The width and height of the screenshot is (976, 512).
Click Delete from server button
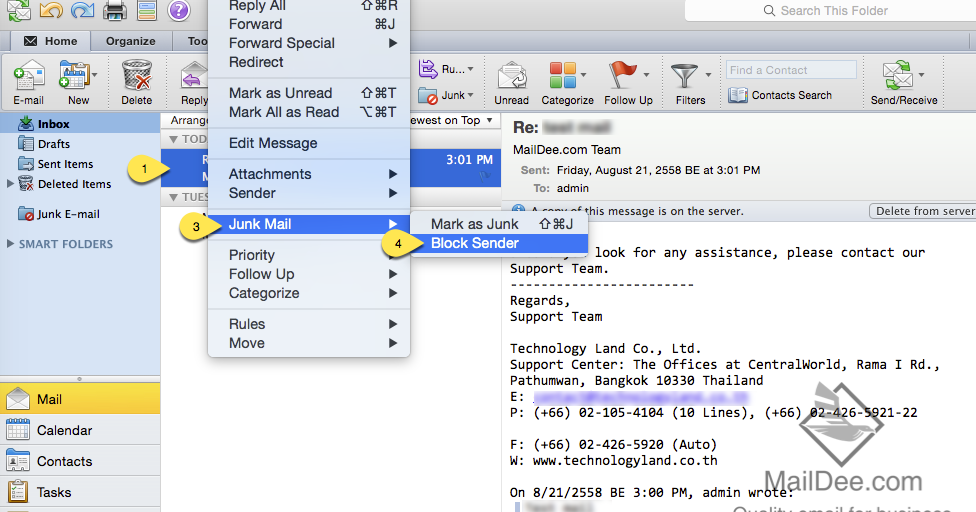[x=923, y=212]
